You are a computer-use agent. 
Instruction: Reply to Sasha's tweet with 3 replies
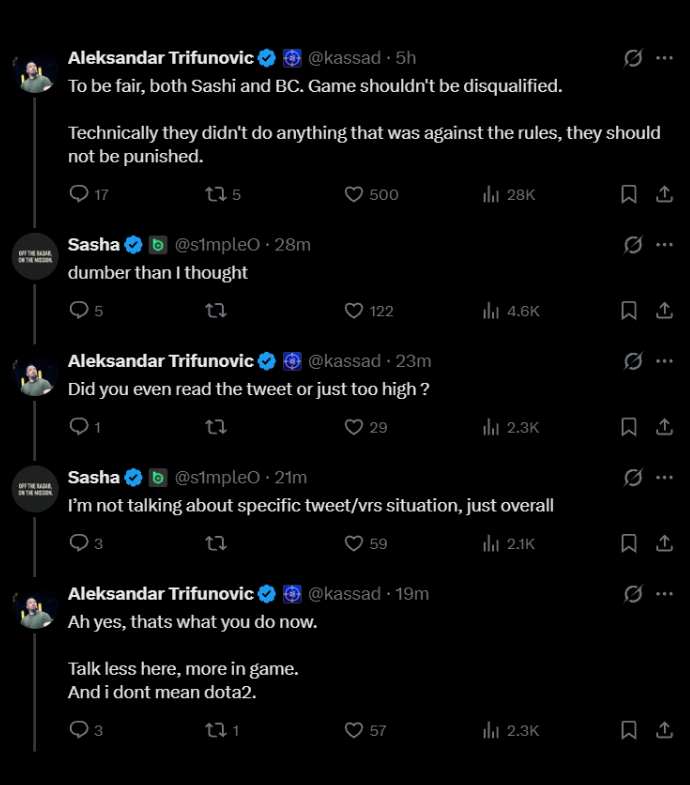coord(79,543)
